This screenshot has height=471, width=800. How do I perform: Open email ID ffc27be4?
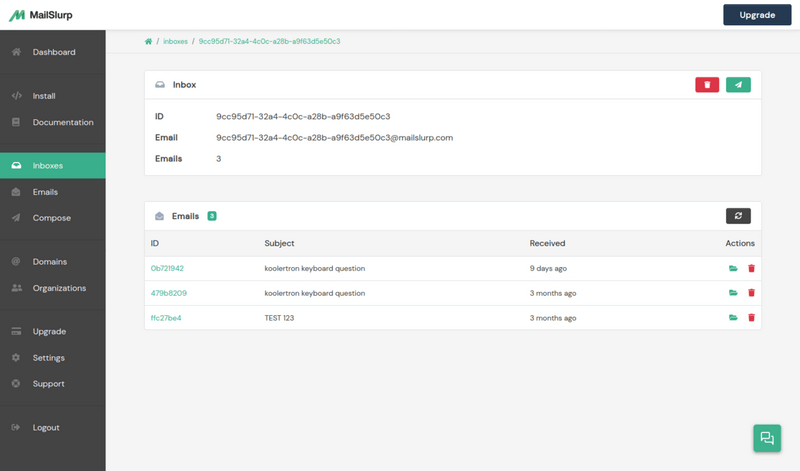click(x=166, y=318)
